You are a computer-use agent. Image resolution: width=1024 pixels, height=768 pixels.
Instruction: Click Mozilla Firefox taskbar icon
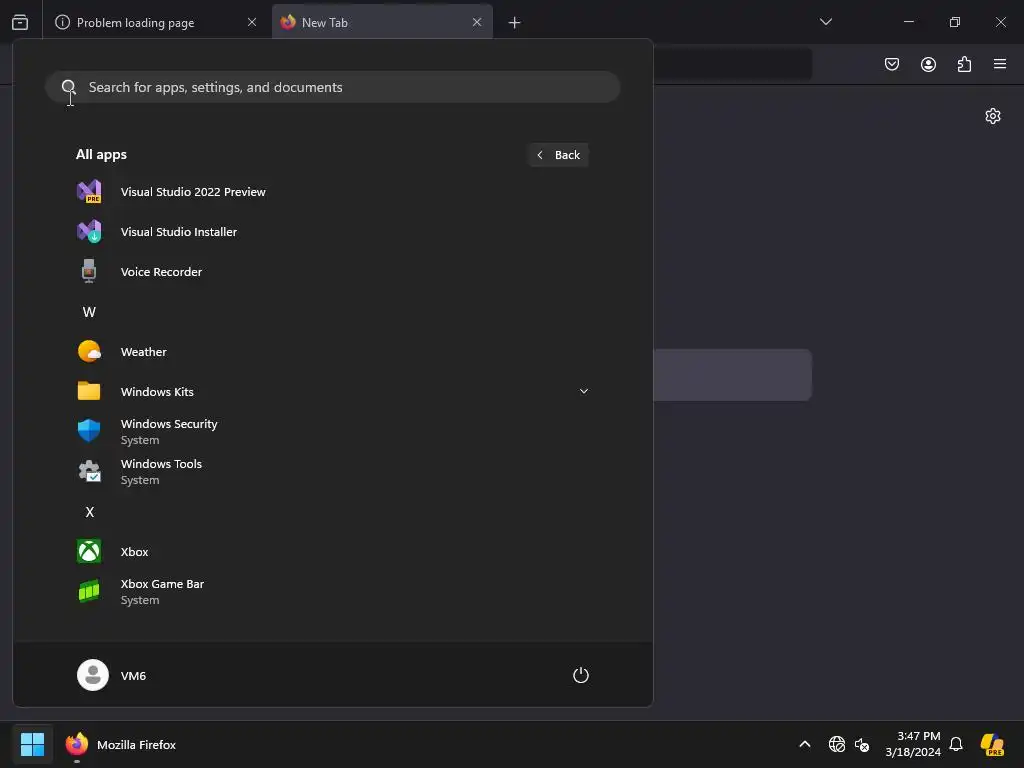point(76,744)
